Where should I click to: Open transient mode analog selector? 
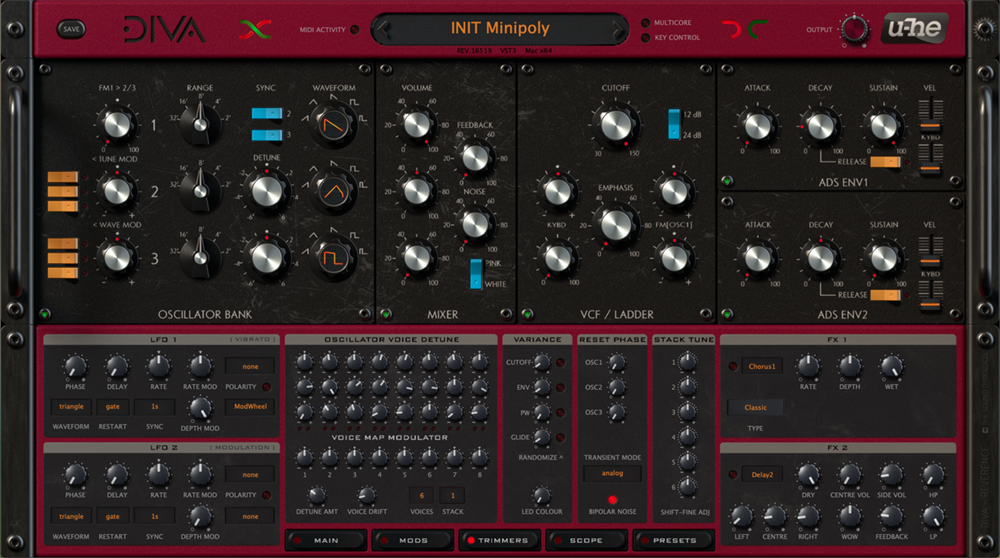[x=612, y=473]
